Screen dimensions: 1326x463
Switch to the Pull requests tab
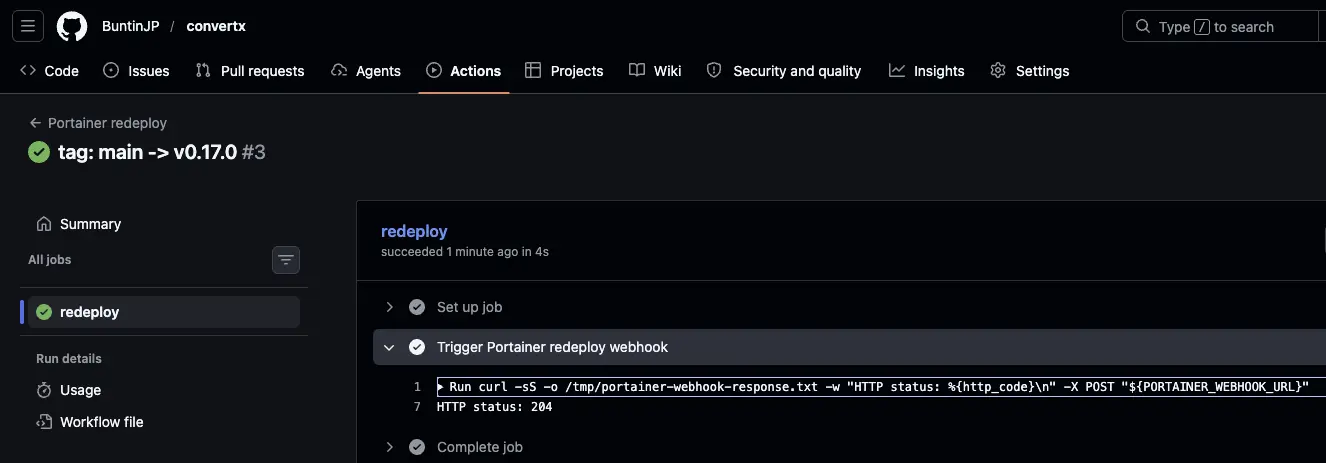tap(250, 70)
